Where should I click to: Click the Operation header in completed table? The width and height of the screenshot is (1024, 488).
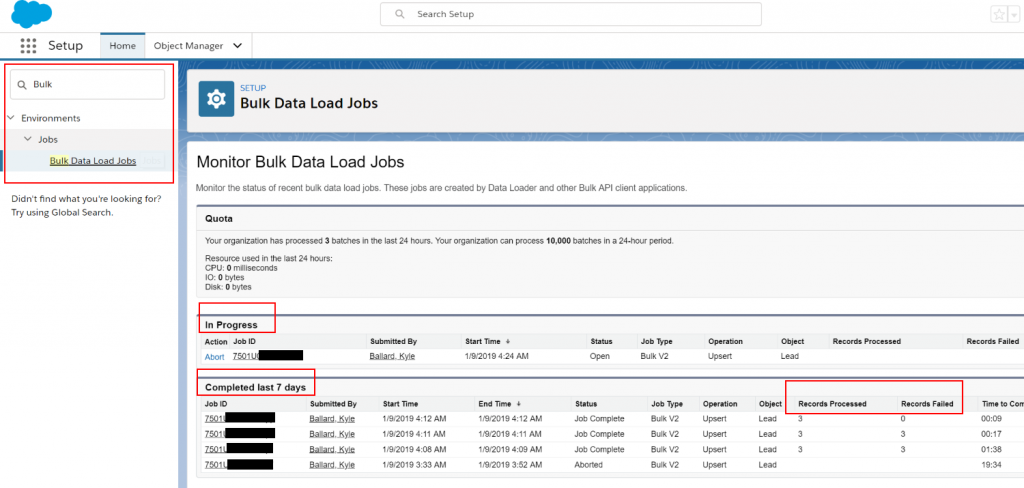click(720, 404)
